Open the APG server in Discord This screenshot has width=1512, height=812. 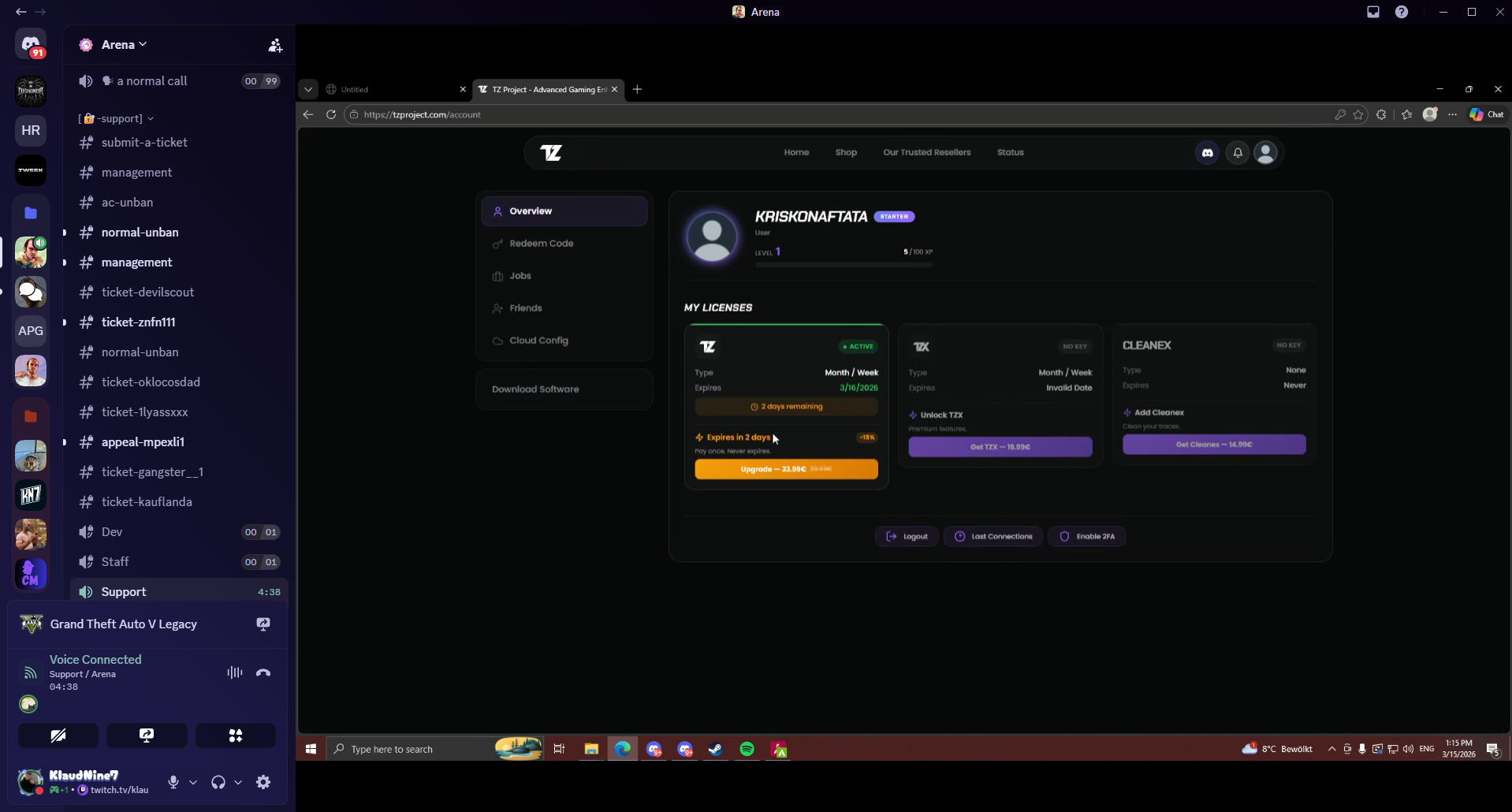coord(31,330)
